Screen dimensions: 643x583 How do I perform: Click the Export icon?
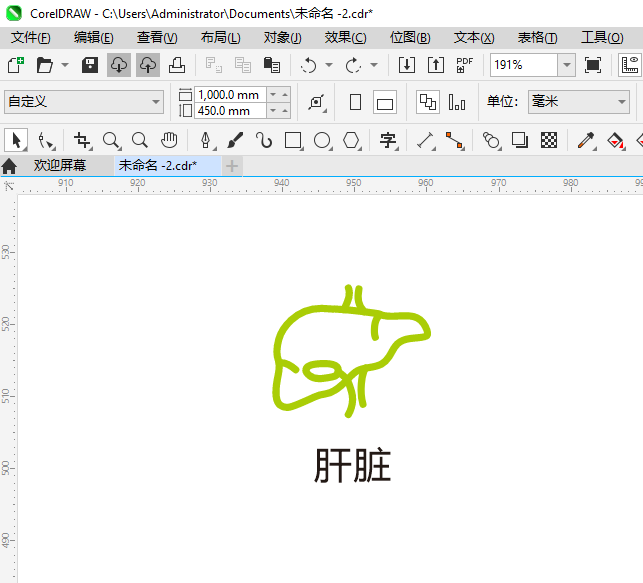tap(436, 65)
